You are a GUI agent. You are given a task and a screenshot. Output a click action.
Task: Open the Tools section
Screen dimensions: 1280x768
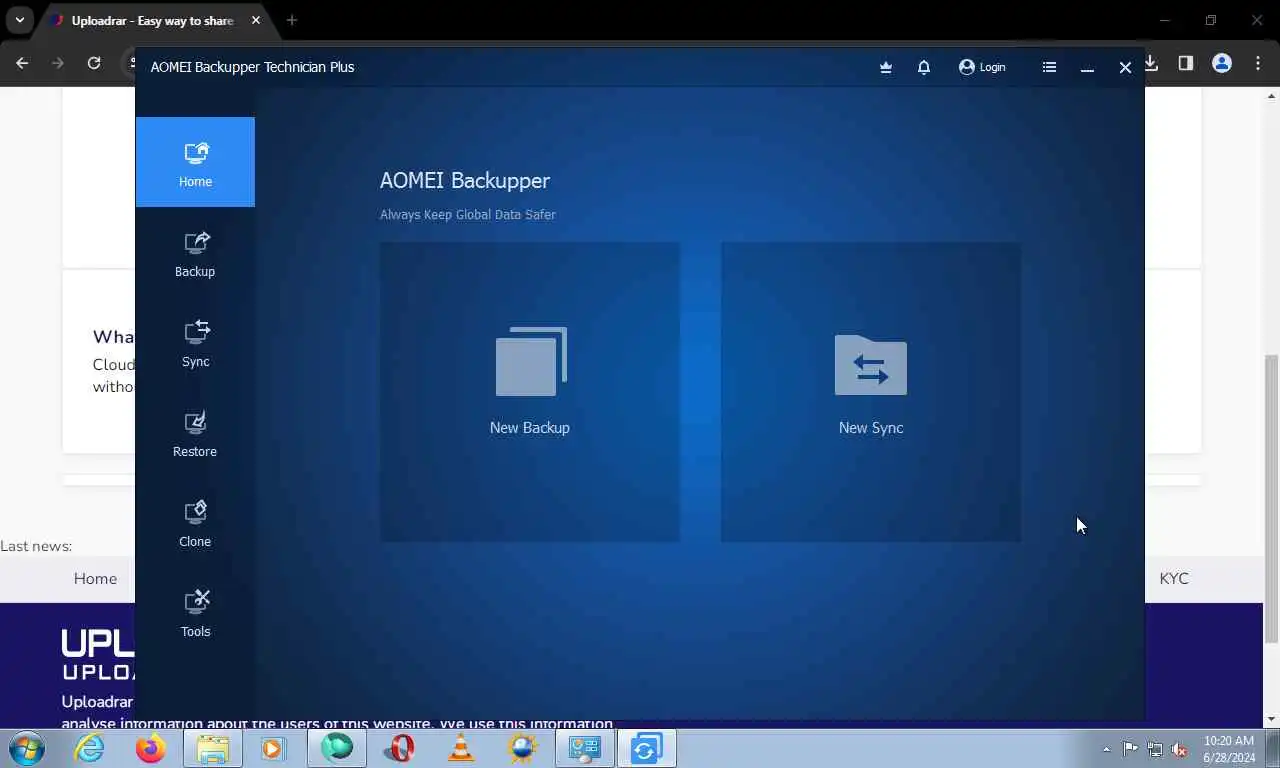195,614
